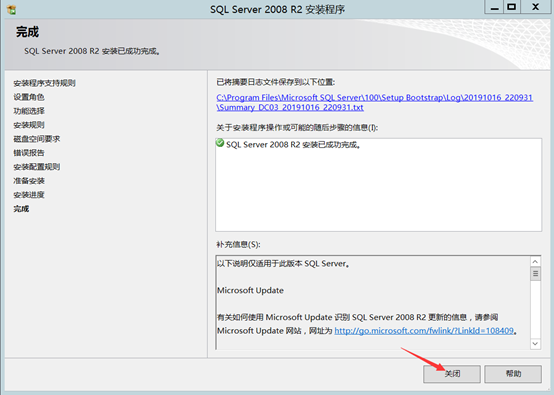Select 安装程序支持规则 step
The width and height of the screenshot is (554, 395).
45,83
